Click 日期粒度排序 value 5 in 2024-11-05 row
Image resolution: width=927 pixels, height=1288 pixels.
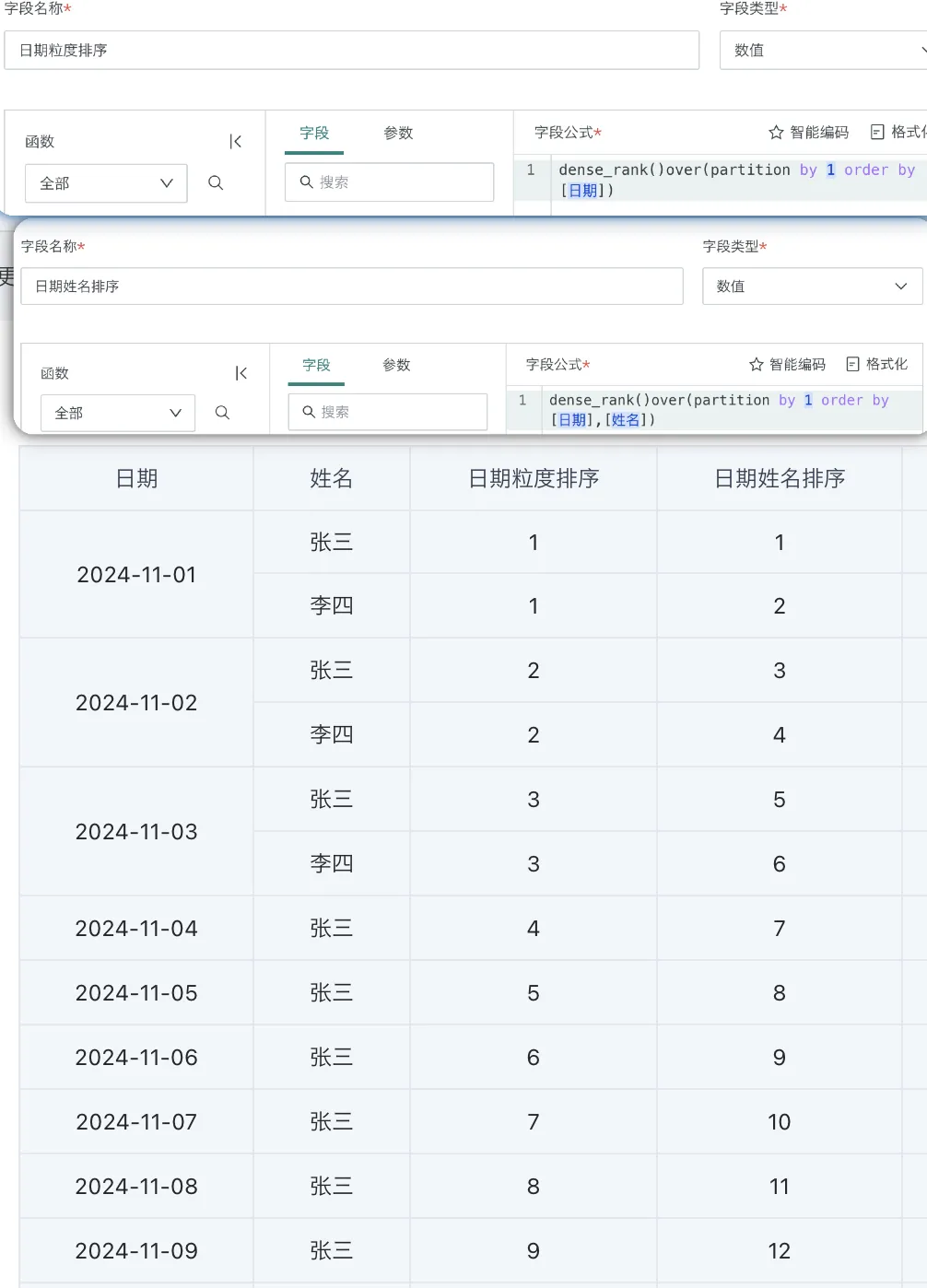tap(534, 993)
